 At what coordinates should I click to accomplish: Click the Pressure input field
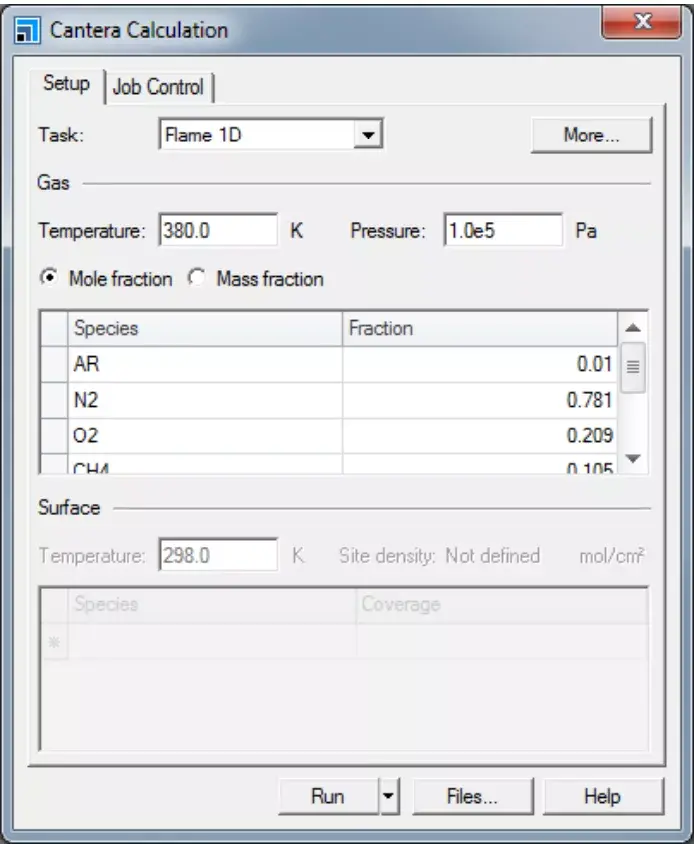pyautogui.click(x=503, y=230)
